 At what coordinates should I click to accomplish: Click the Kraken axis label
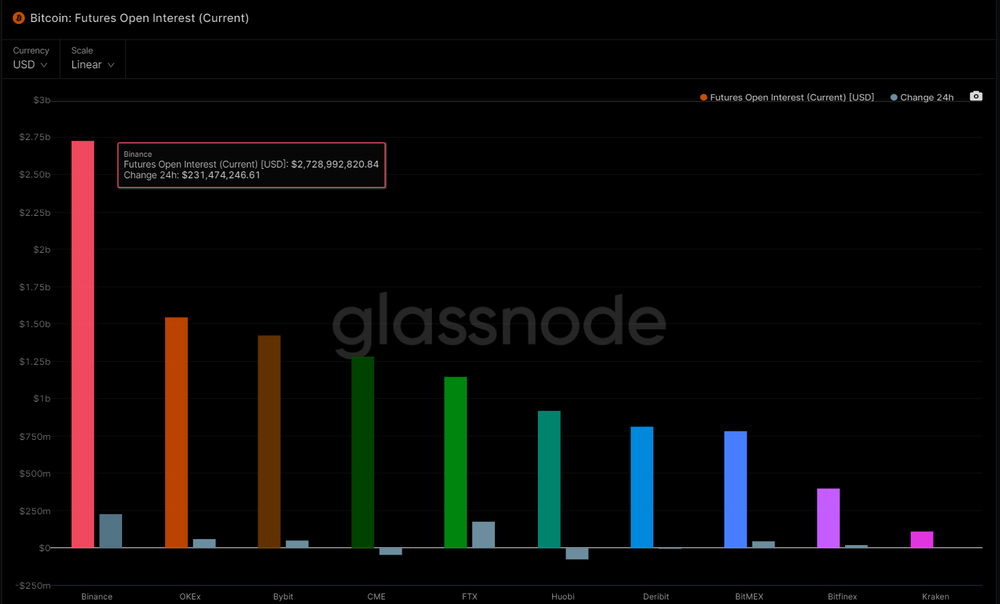pos(936,596)
